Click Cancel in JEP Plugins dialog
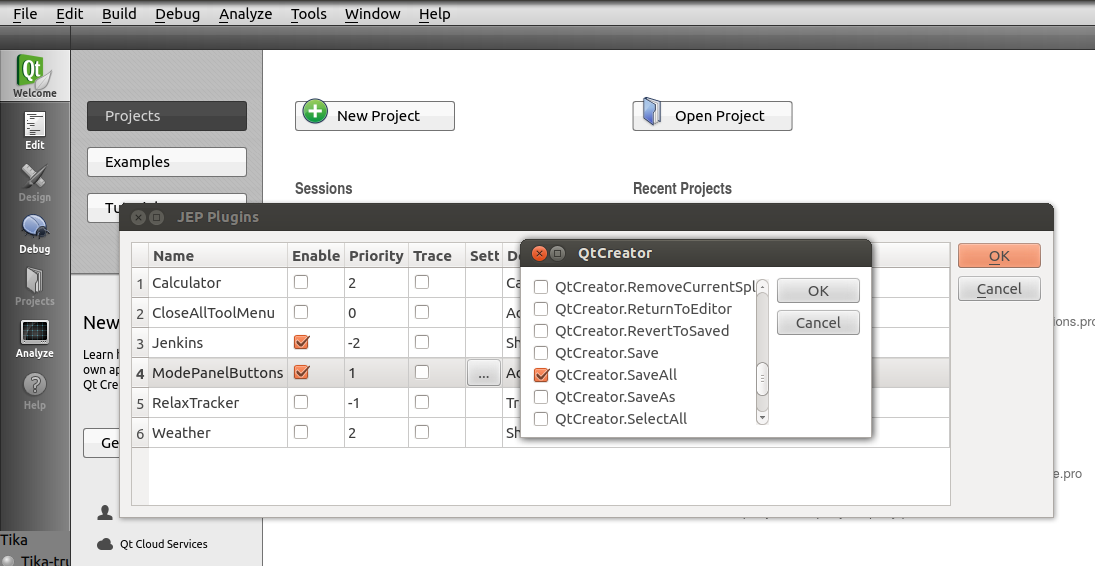 [999, 289]
